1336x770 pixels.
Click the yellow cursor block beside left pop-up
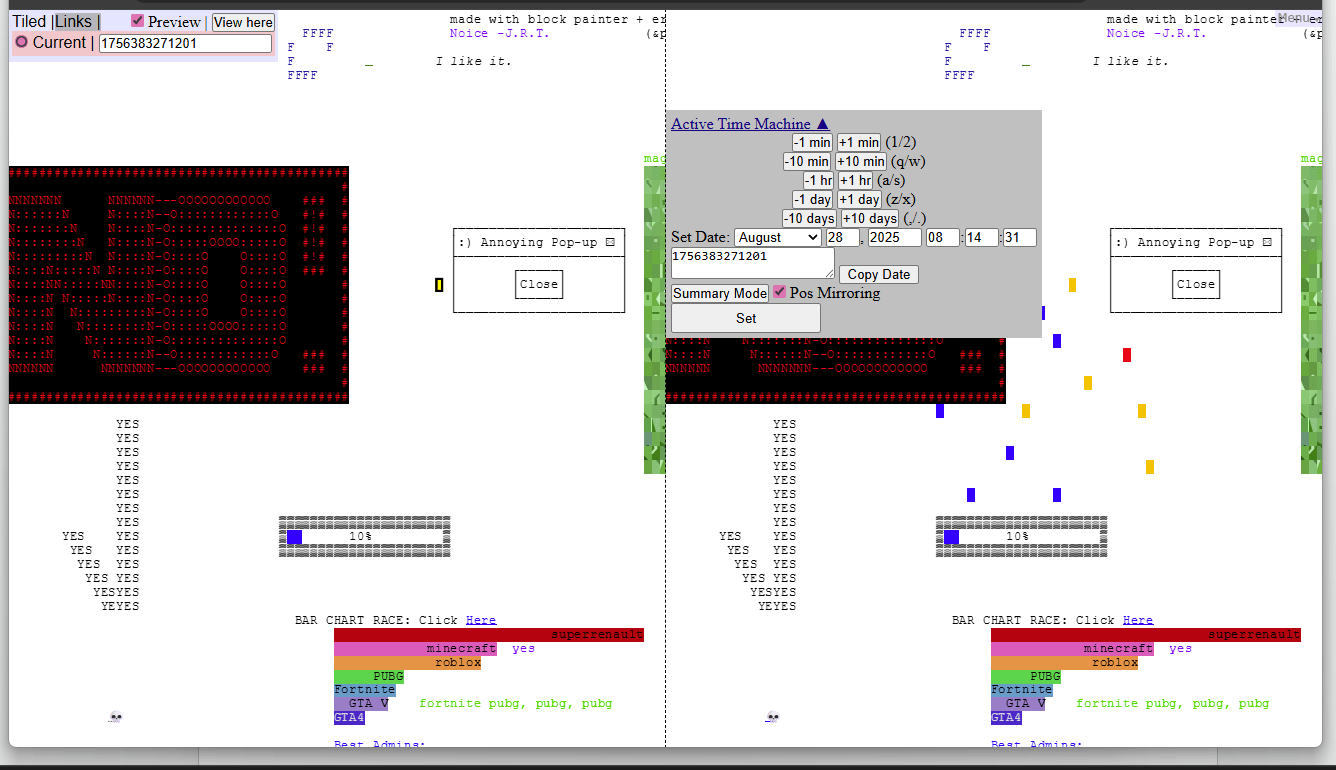[x=439, y=285]
